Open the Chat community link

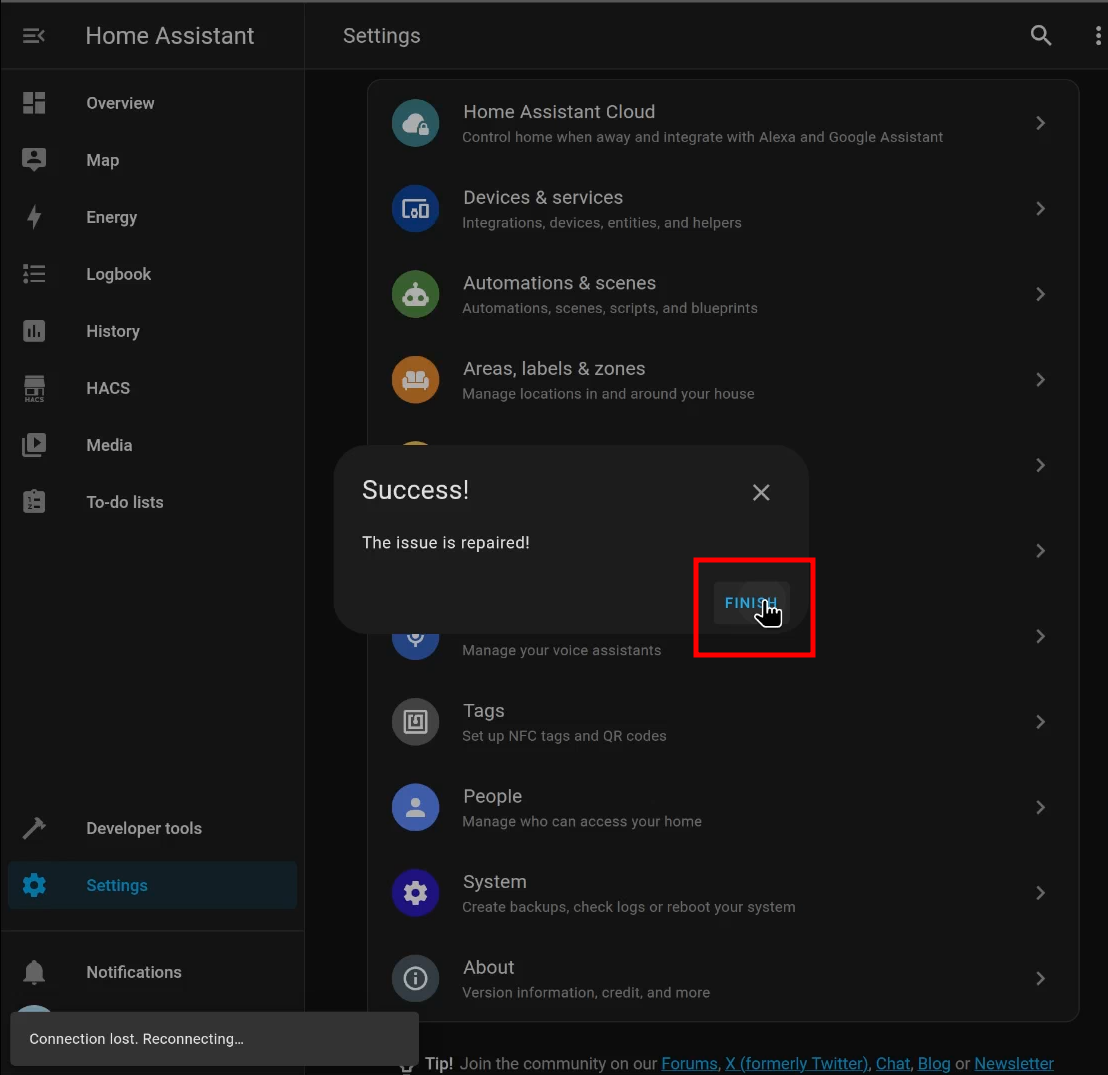892,1063
